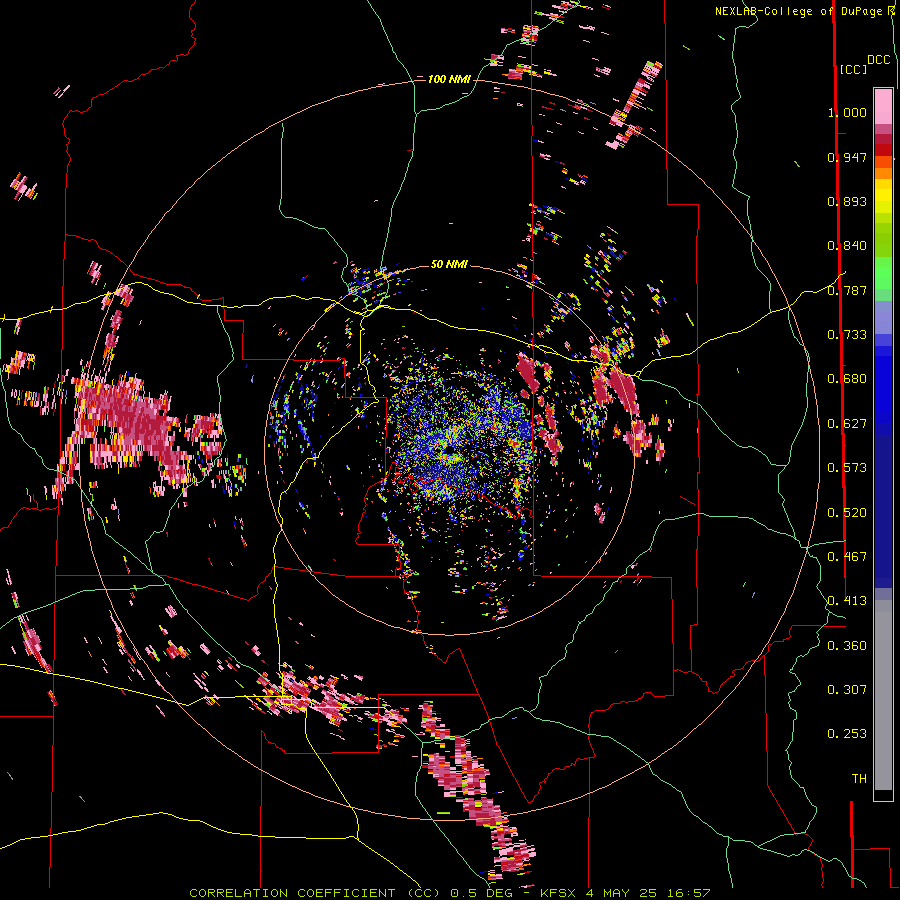Select the 0.627 scale value
900x900 pixels.
(847, 424)
